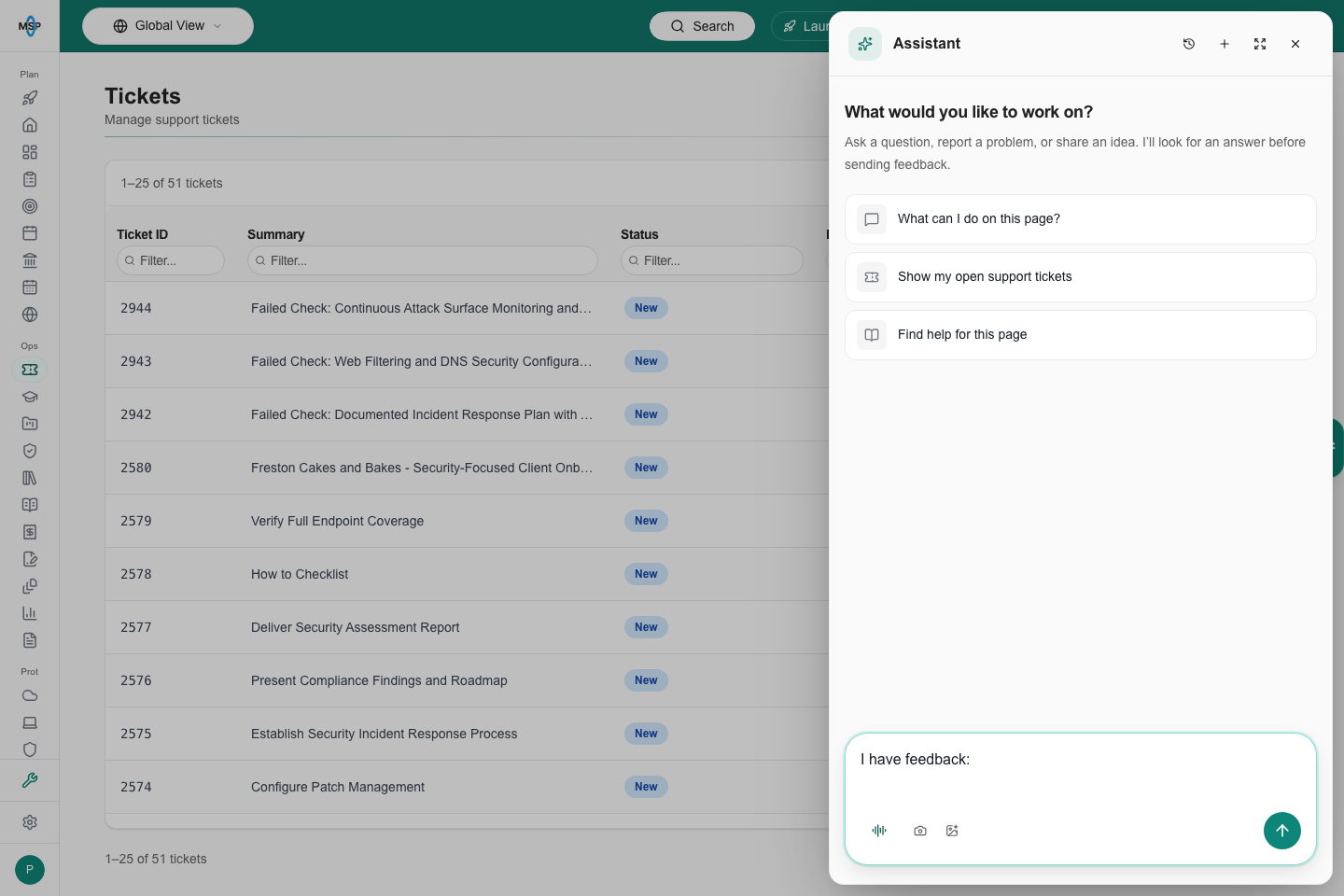The width and height of the screenshot is (1344, 896).
Task: Click the camera screenshot icon in Assistant input
Action: (920, 831)
